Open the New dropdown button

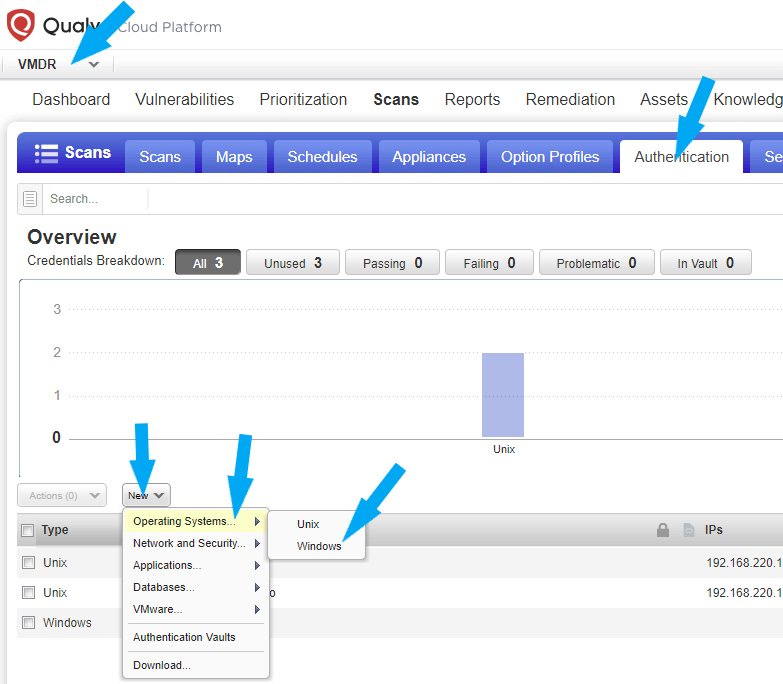pyautogui.click(x=146, y=495)
